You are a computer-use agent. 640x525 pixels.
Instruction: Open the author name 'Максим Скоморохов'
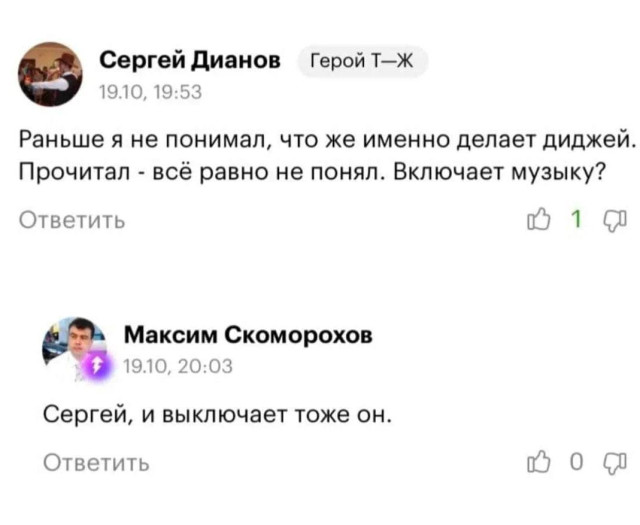(x=248, y=335)
